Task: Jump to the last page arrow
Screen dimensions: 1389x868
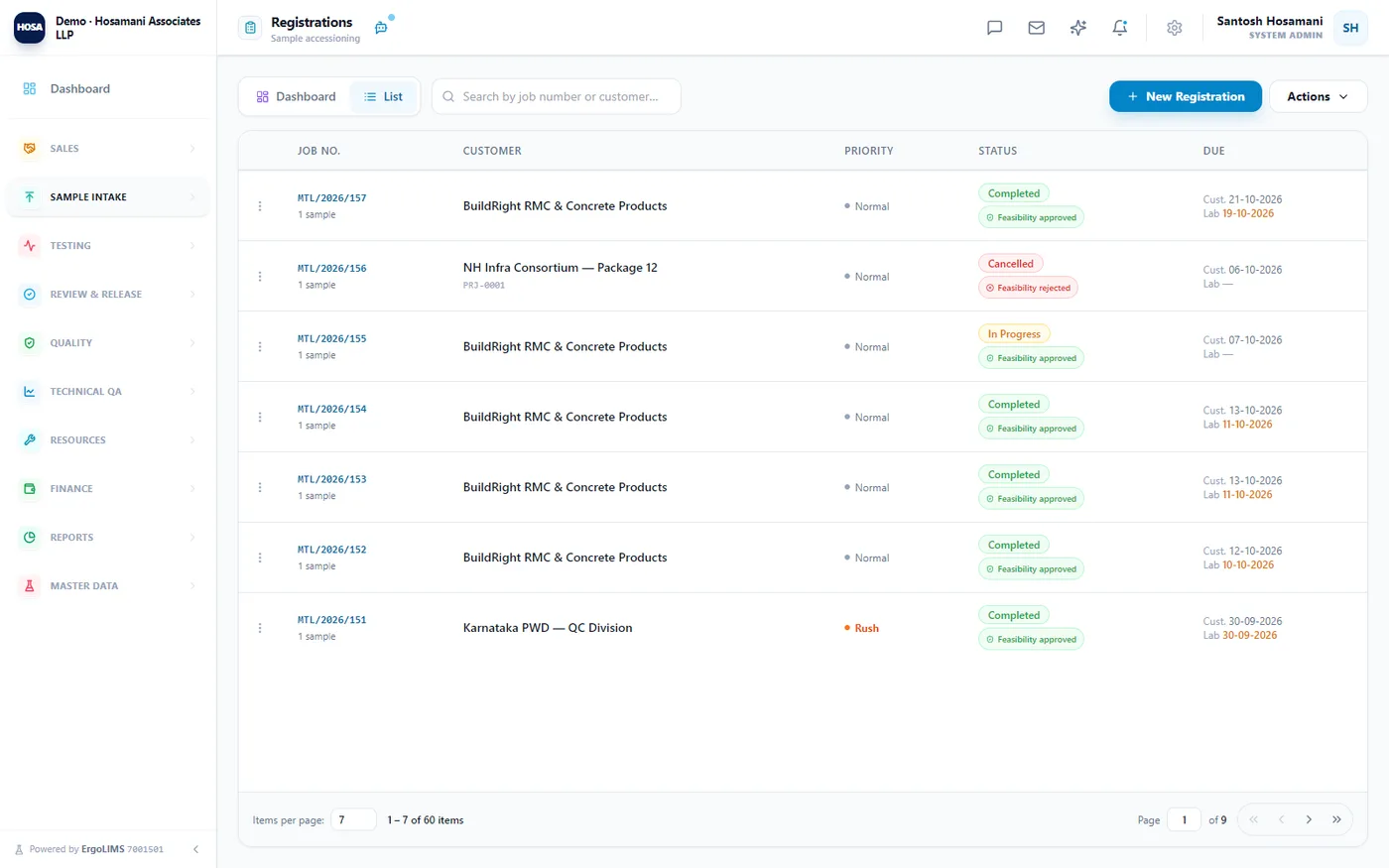Action: pos(1336,819)
